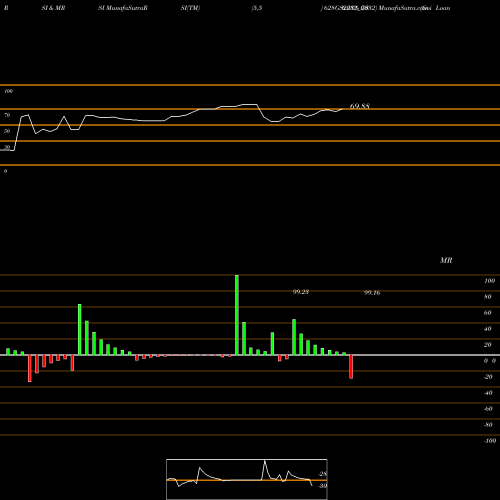
Task: Click the 69.88 RSI value label
Action: 360,106
